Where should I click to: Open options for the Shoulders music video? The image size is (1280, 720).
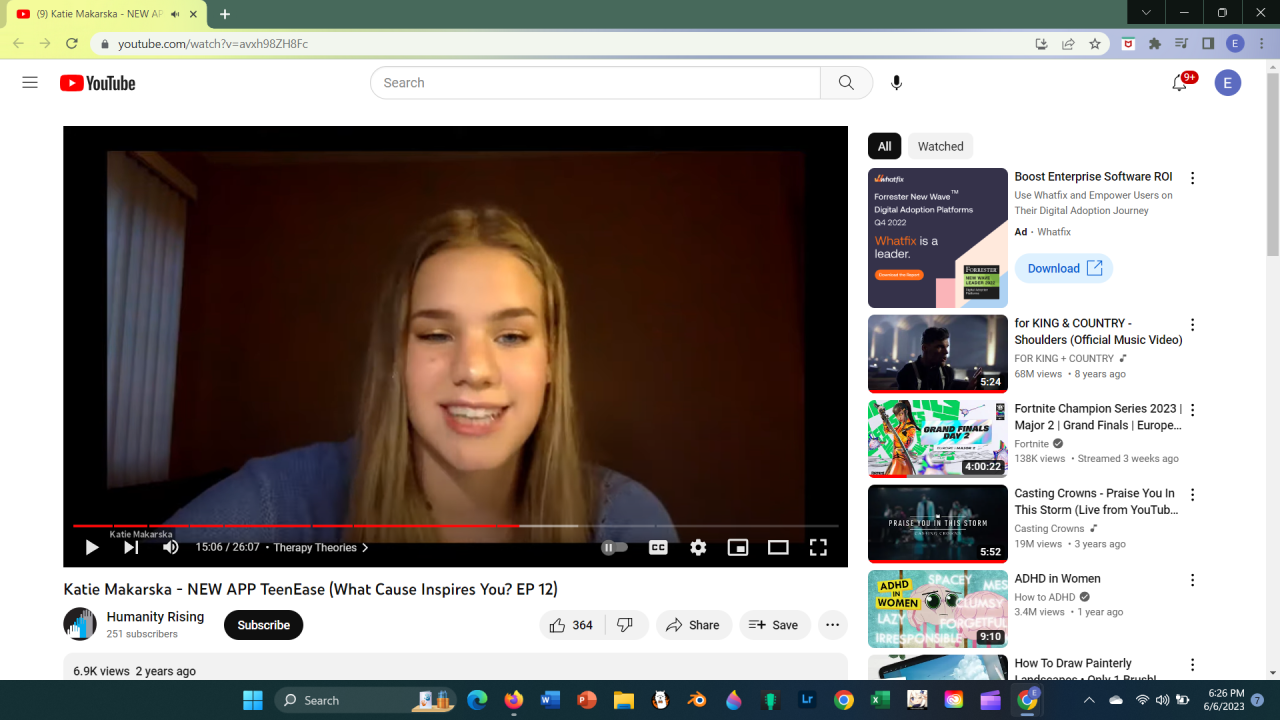[x=1192, y=325]
